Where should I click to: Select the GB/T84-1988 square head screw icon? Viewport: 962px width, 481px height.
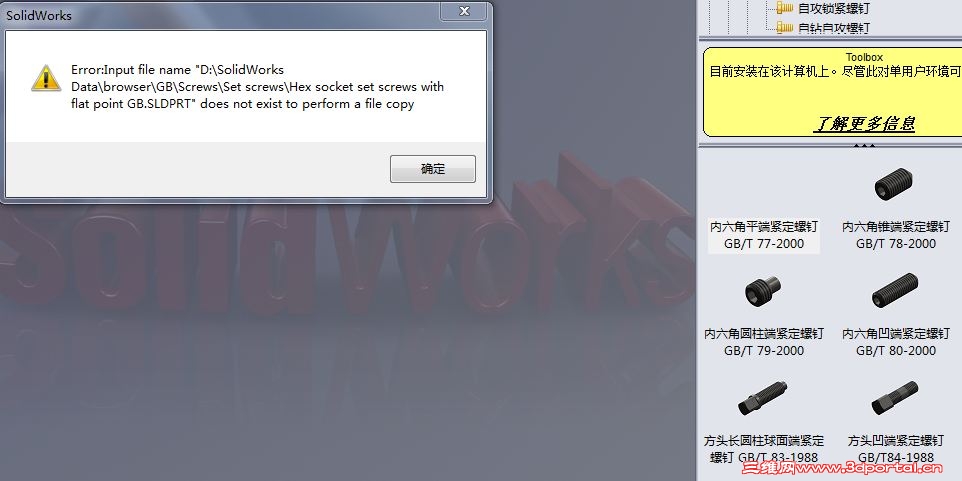coord(895,398)
